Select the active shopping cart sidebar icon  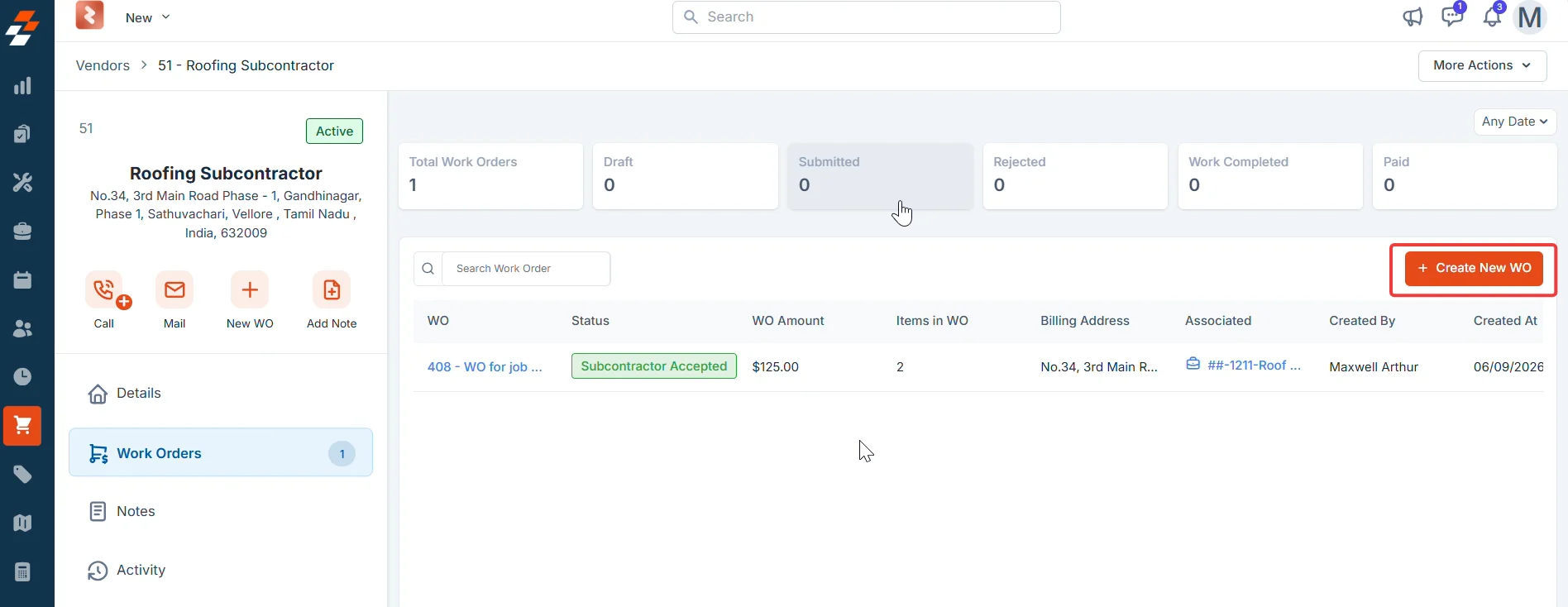coord(22,426)
